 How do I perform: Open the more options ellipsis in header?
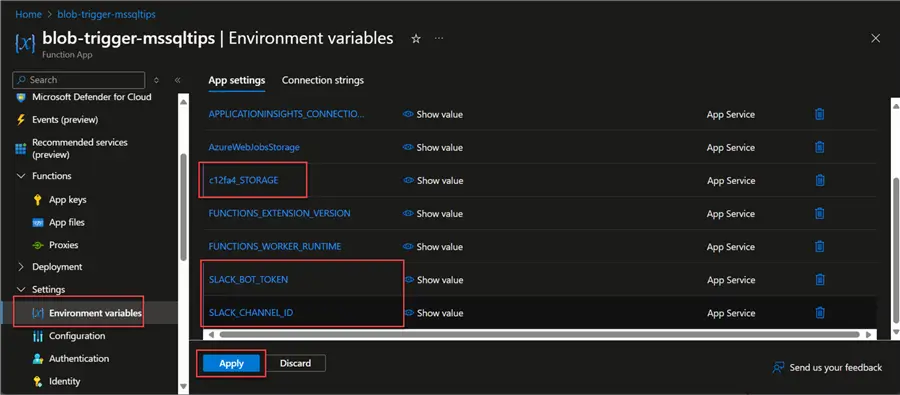[439, 38]
